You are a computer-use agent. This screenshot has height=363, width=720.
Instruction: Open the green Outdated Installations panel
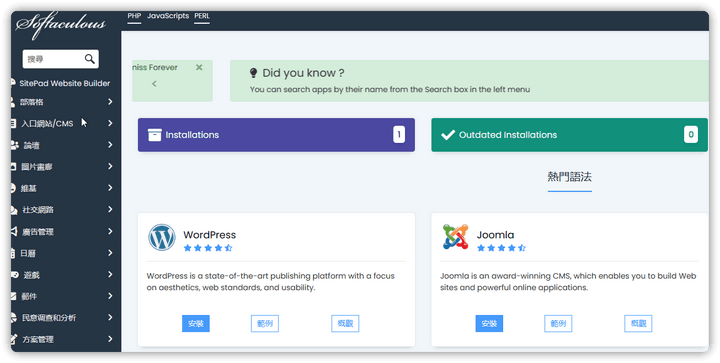pyautogui.click(x=569, y=135)
